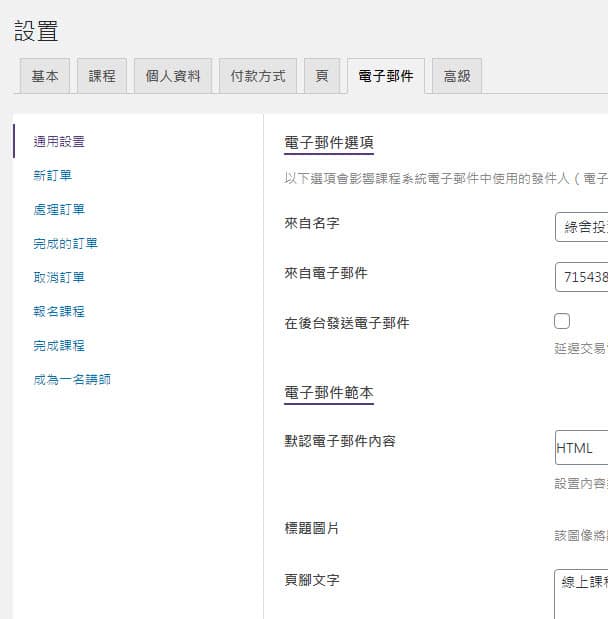Viewport: 608px width, 619px height.
Task: Open the 取消訂單 email settings
Action: 59,278
